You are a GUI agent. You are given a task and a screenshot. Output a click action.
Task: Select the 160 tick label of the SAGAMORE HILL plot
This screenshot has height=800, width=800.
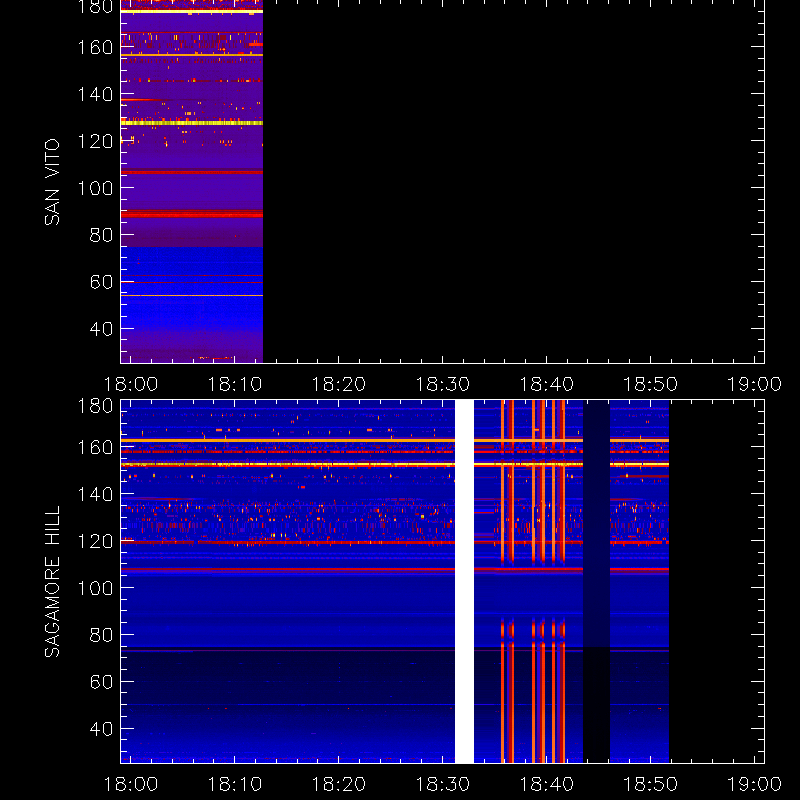[95, 447]
